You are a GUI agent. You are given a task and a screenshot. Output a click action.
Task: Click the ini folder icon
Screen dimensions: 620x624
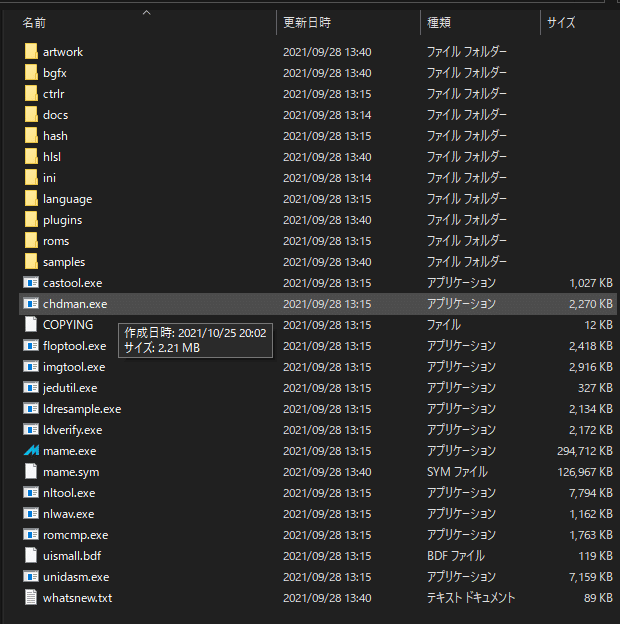pyautogui.click(x=31, y=178)
